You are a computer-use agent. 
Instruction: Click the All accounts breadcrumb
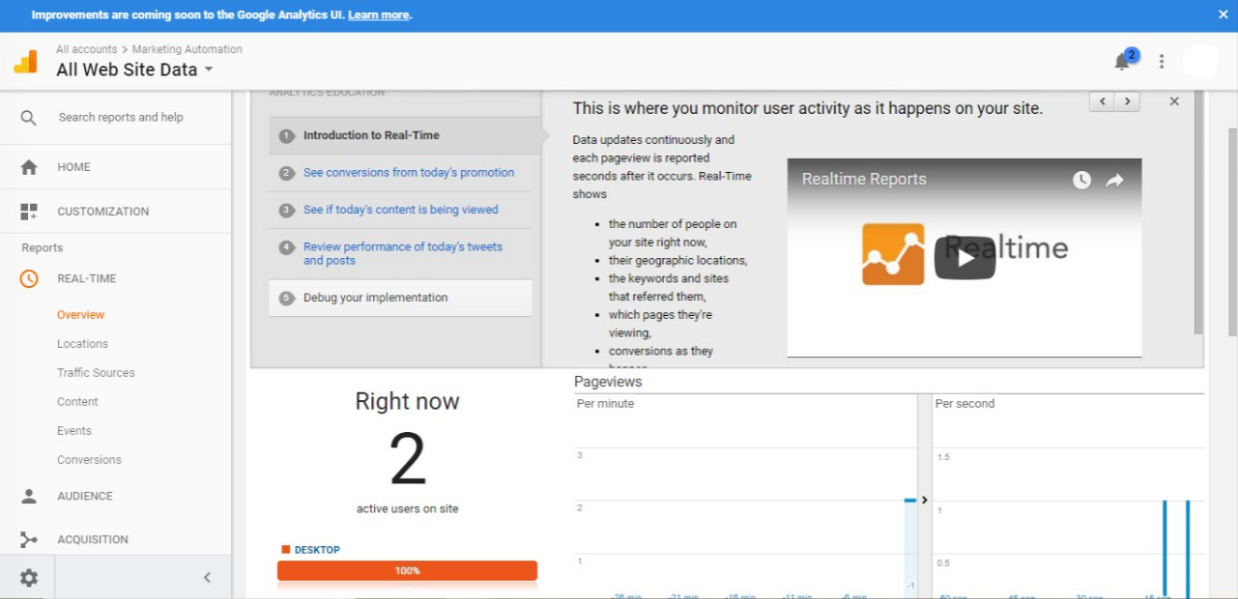coord(86,49)
